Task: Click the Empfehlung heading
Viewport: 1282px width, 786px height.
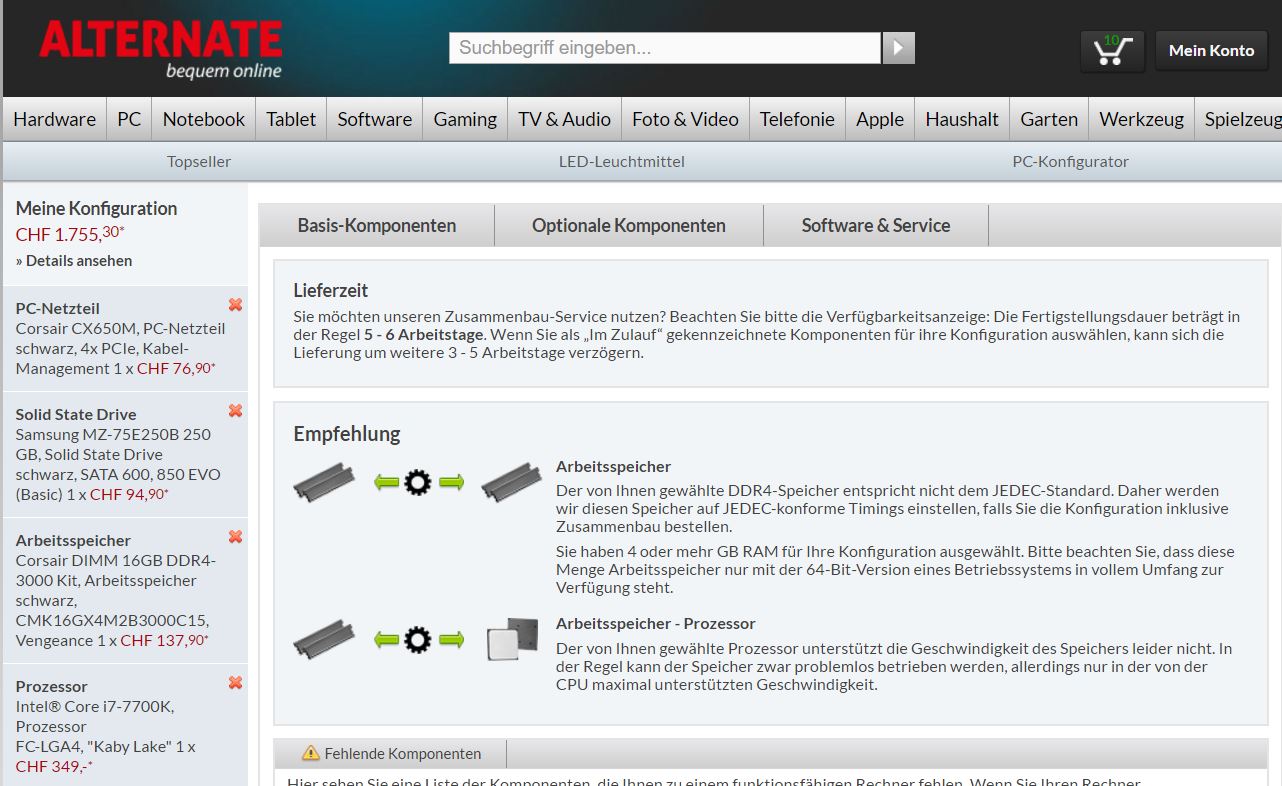Action: [x=347, y=434]
